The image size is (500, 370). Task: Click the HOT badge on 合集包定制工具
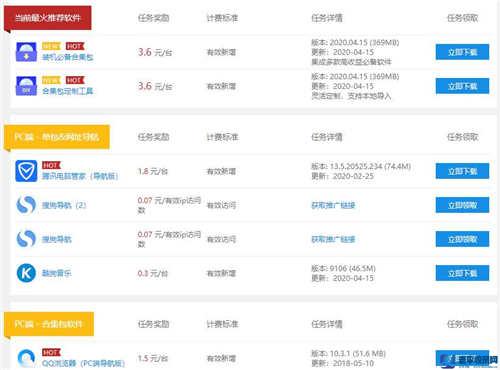click(x=75, y=80)
